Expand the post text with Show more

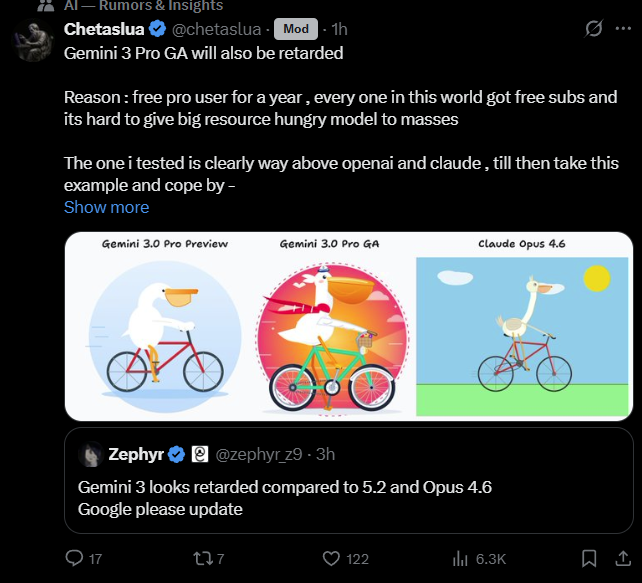coord(106,207)
